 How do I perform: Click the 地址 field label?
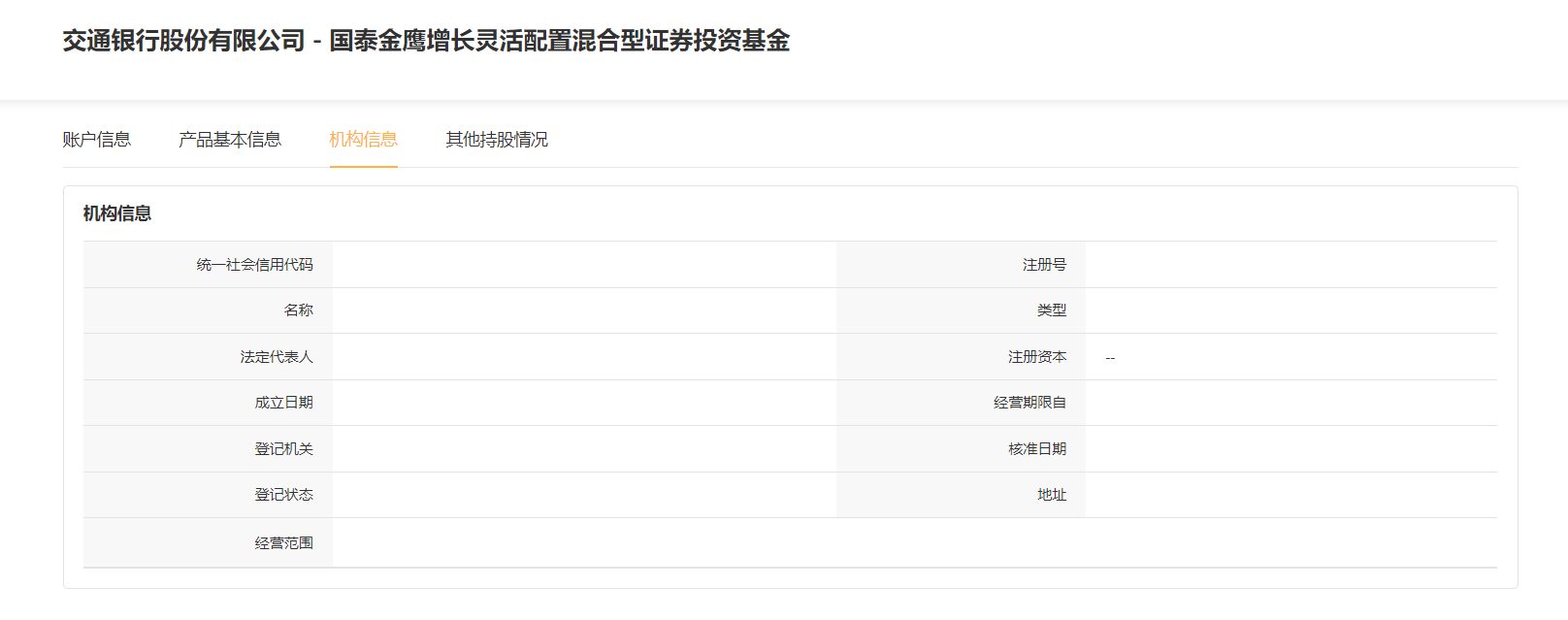coord(1052,495)
